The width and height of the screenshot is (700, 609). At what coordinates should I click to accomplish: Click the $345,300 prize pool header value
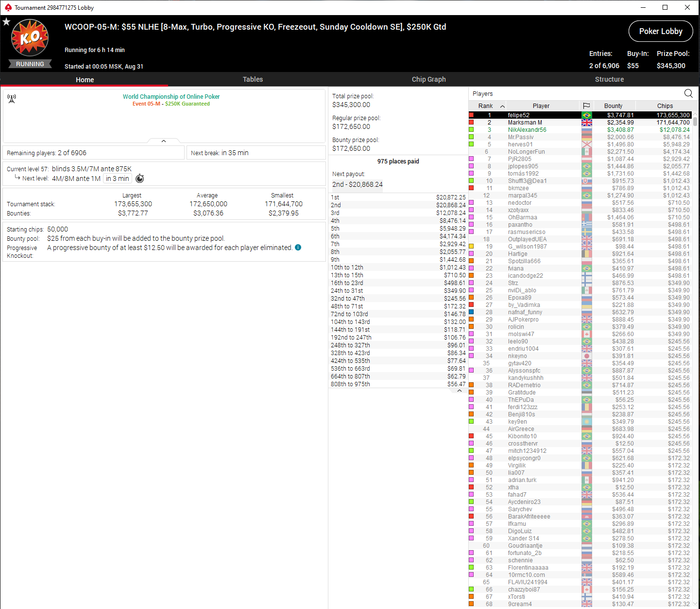[671, 66]
